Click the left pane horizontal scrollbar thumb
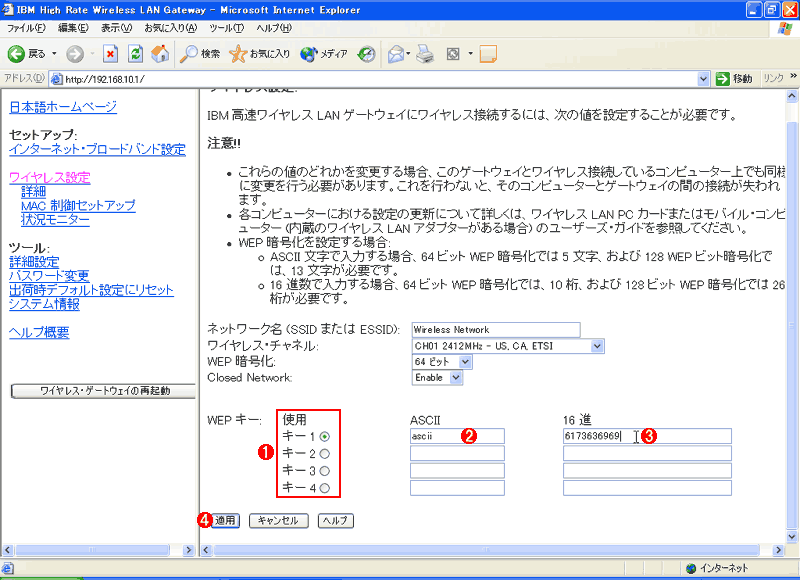 pos(92,550)
